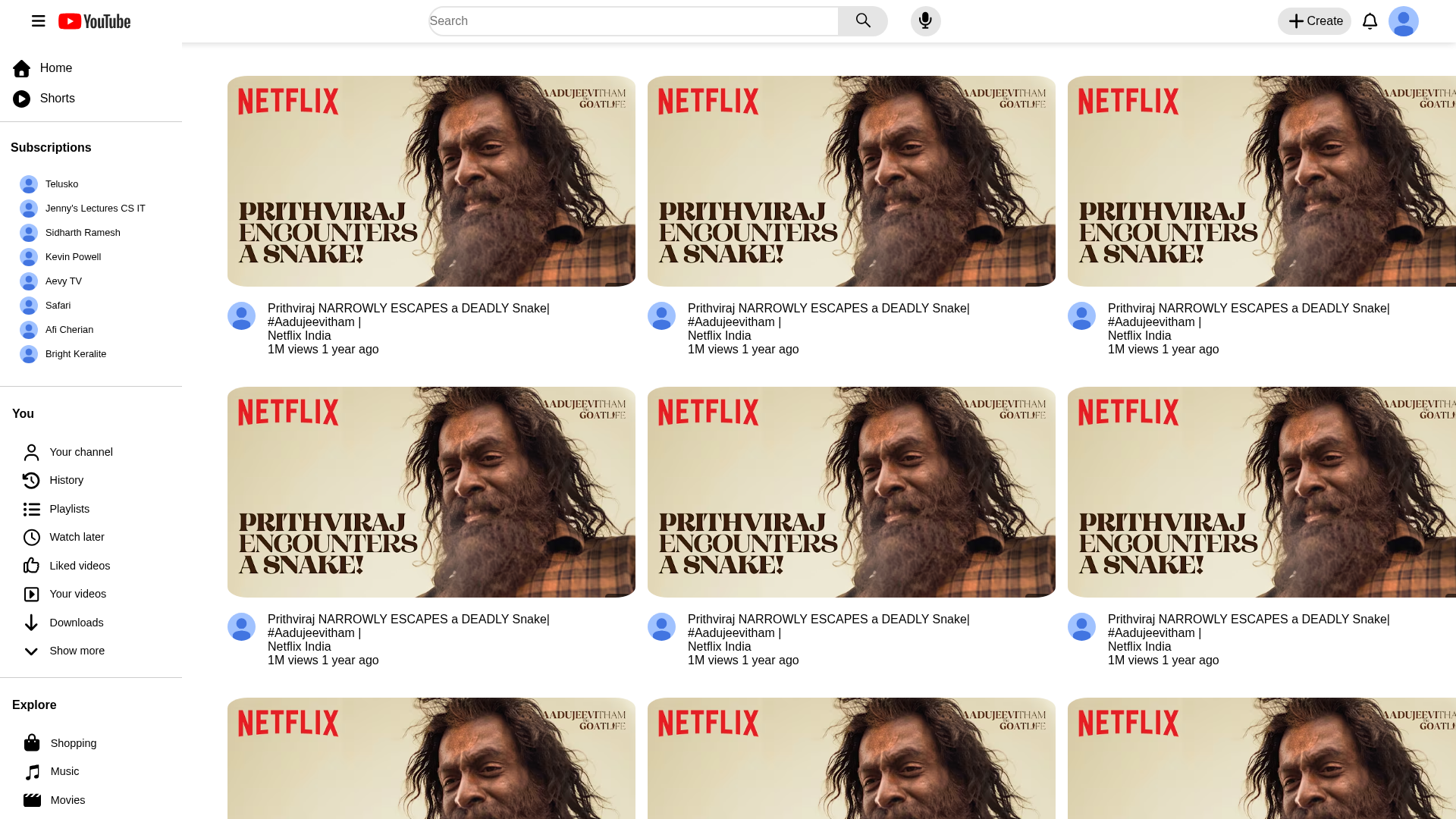This screenshot has width=1456, height=819.
Task: Play the first video thumbnail in the second row
Action: pyautogui.click(x=431, y=492)
